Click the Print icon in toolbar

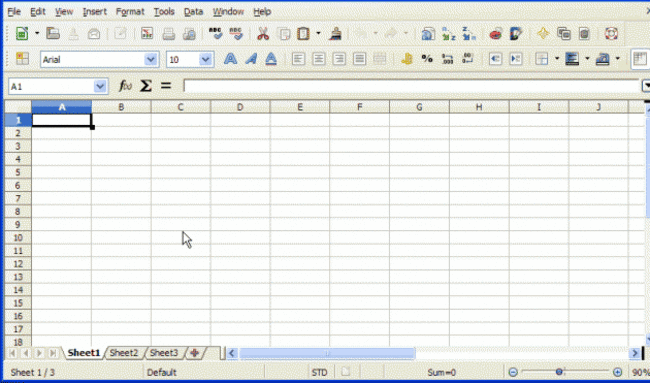tap(168, 34)
